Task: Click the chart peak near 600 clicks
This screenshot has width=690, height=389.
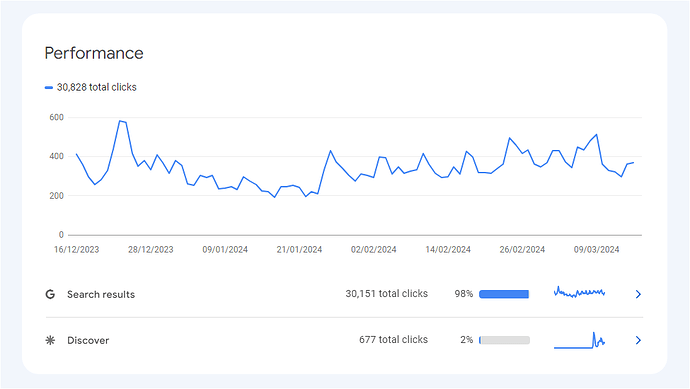Action: [x=120, y=121]
